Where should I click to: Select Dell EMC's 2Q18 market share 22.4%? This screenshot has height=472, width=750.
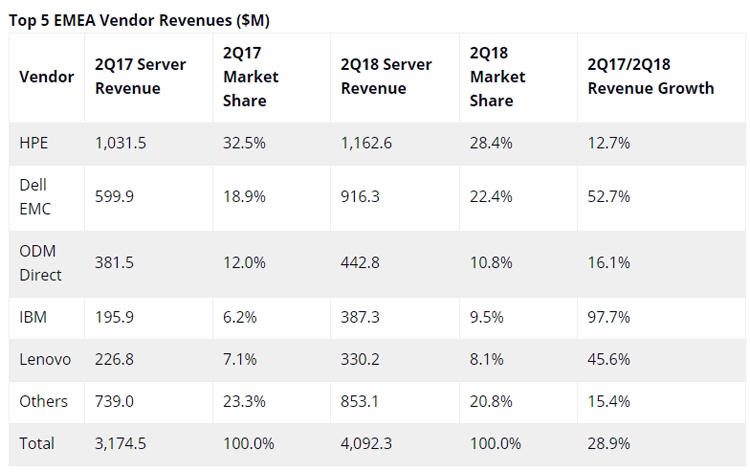[x=491, y=197]
